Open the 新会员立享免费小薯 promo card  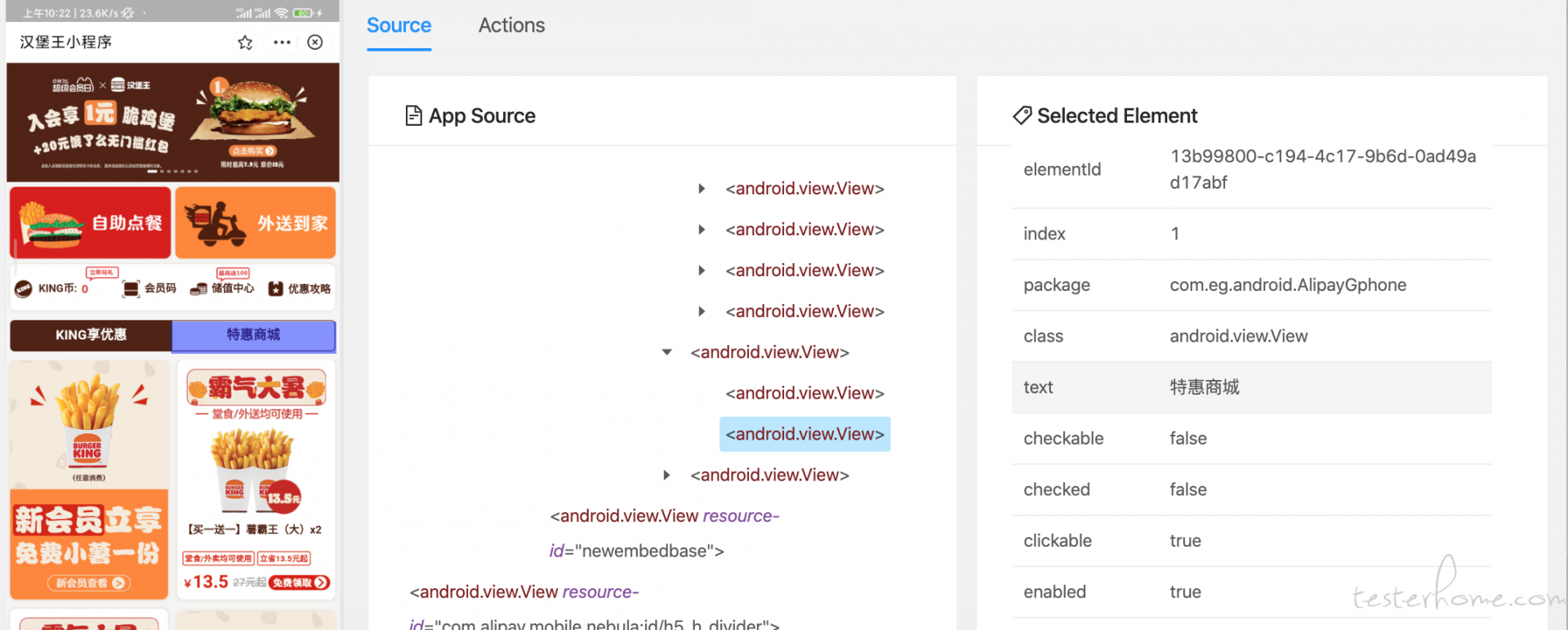tap(89, 480)
